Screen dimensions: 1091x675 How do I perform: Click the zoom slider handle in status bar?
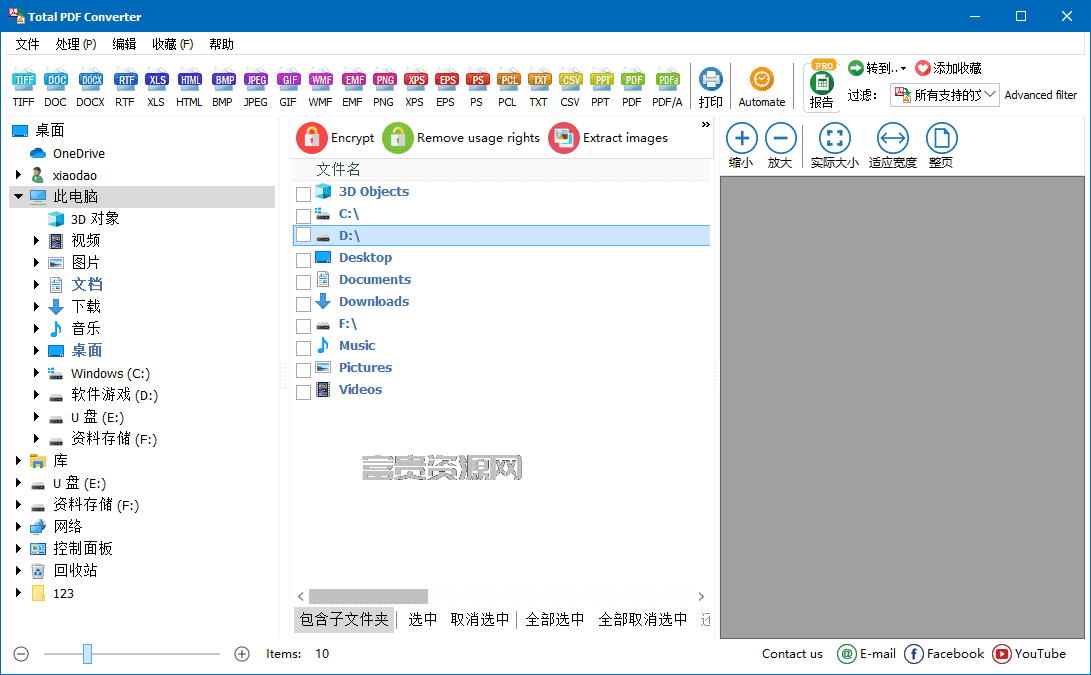[x=87, y=653]
